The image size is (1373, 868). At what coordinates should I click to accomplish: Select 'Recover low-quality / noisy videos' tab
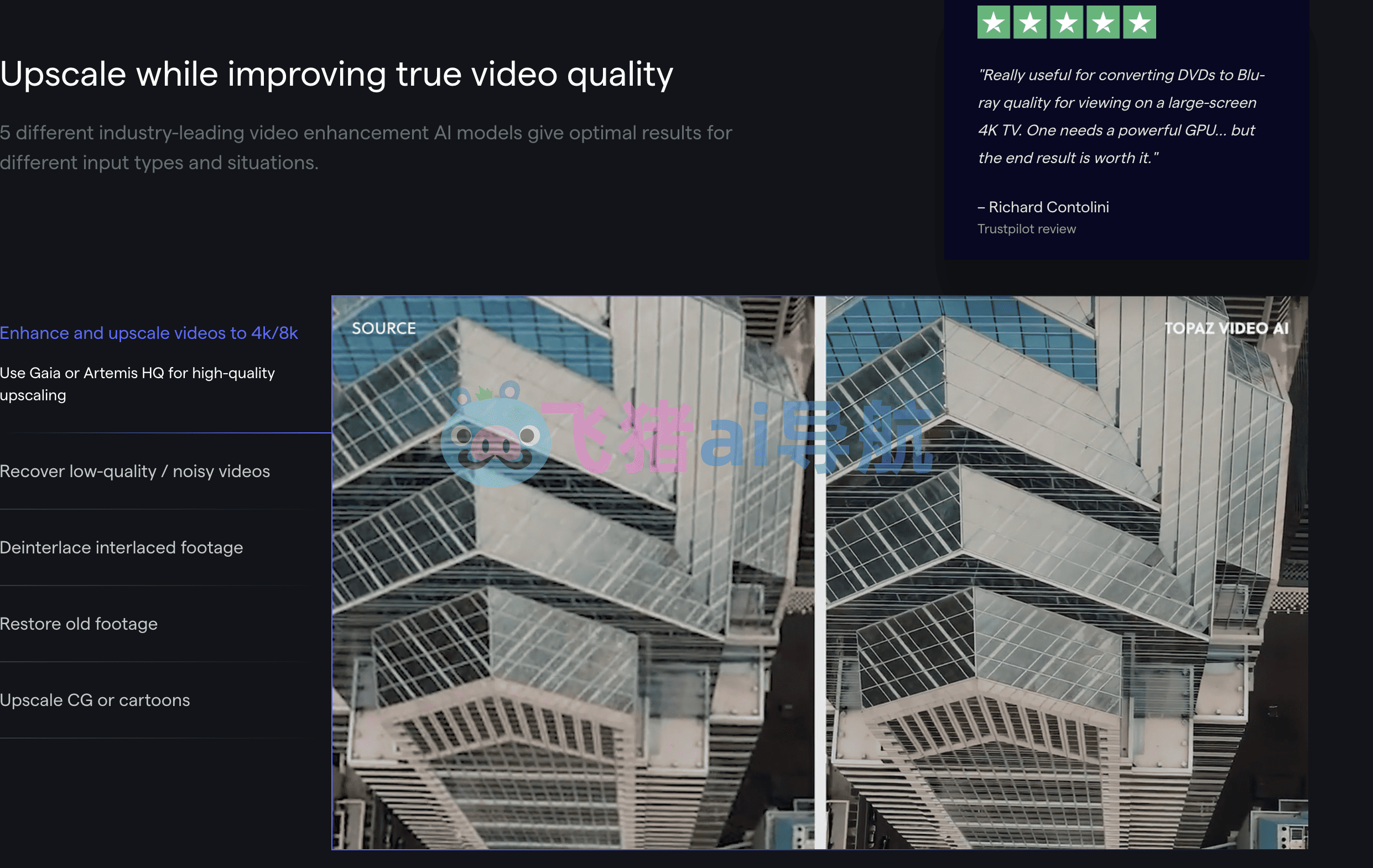click(x=135, y=472)
